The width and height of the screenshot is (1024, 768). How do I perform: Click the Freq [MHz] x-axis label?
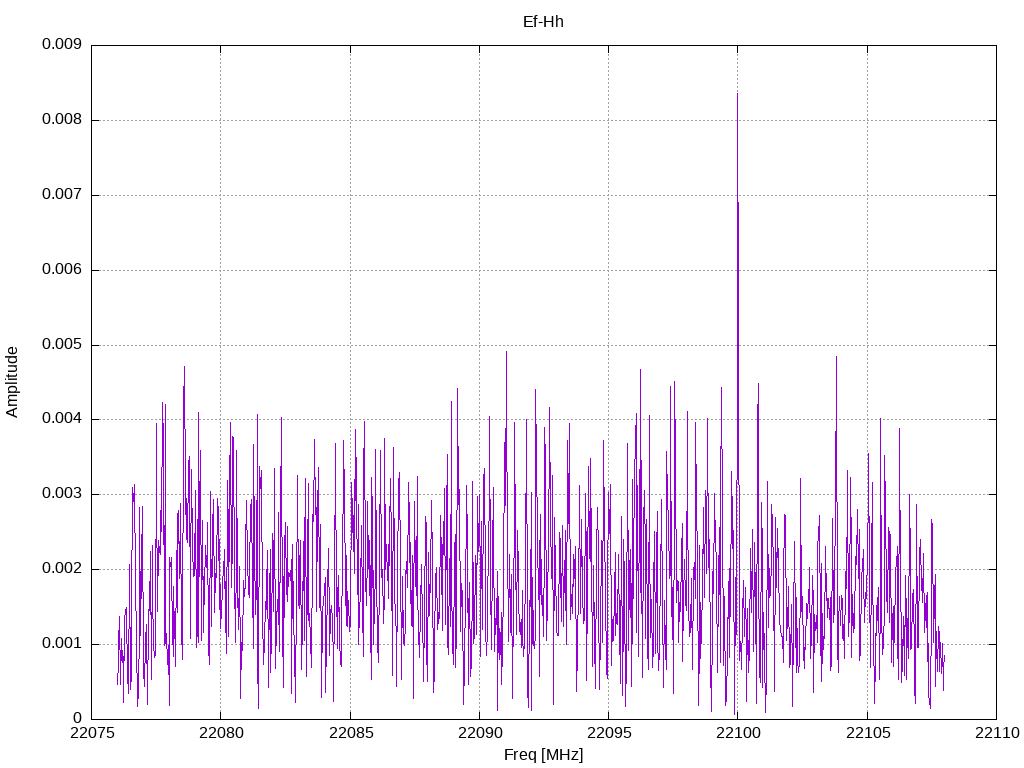pyautogui.click(x=543, y=755)
